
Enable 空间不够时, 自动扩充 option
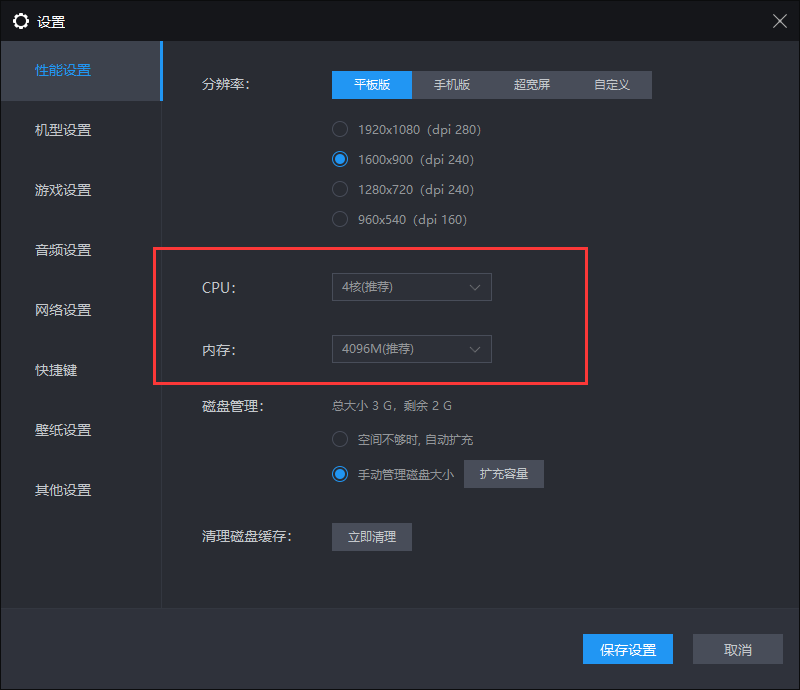point(340,439)
